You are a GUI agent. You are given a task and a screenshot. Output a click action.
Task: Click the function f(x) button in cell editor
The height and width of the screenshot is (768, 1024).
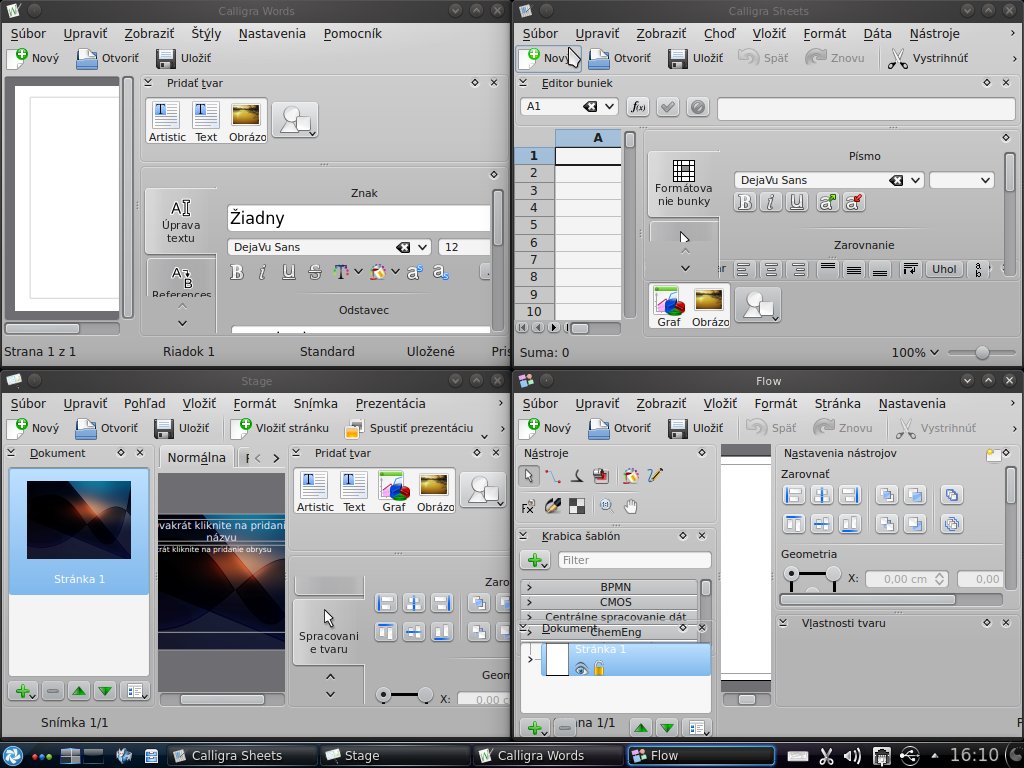click(x=637, y=107)
